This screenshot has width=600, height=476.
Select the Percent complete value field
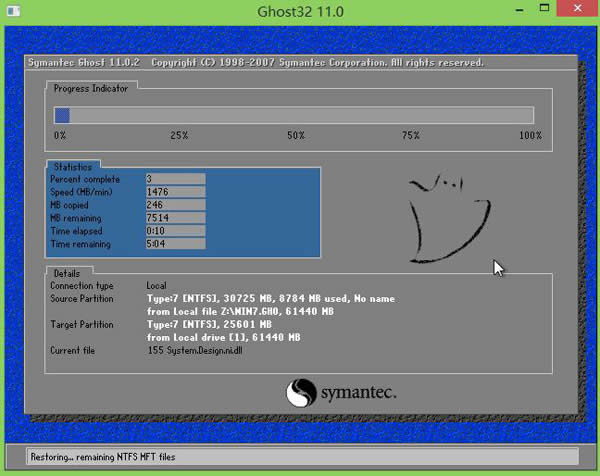pos(175,178)
